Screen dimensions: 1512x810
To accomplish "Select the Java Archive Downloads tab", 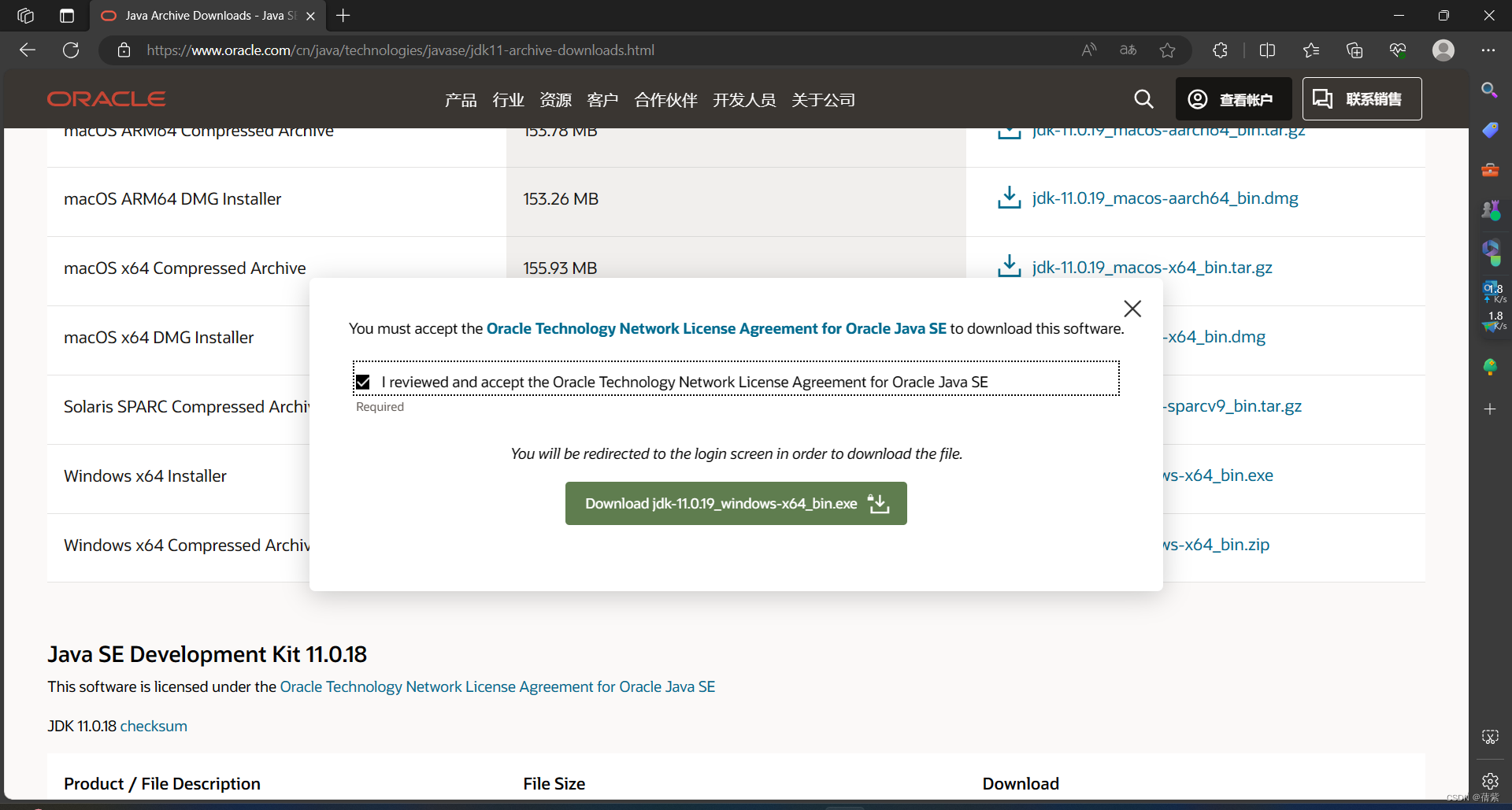I will 206,16.
